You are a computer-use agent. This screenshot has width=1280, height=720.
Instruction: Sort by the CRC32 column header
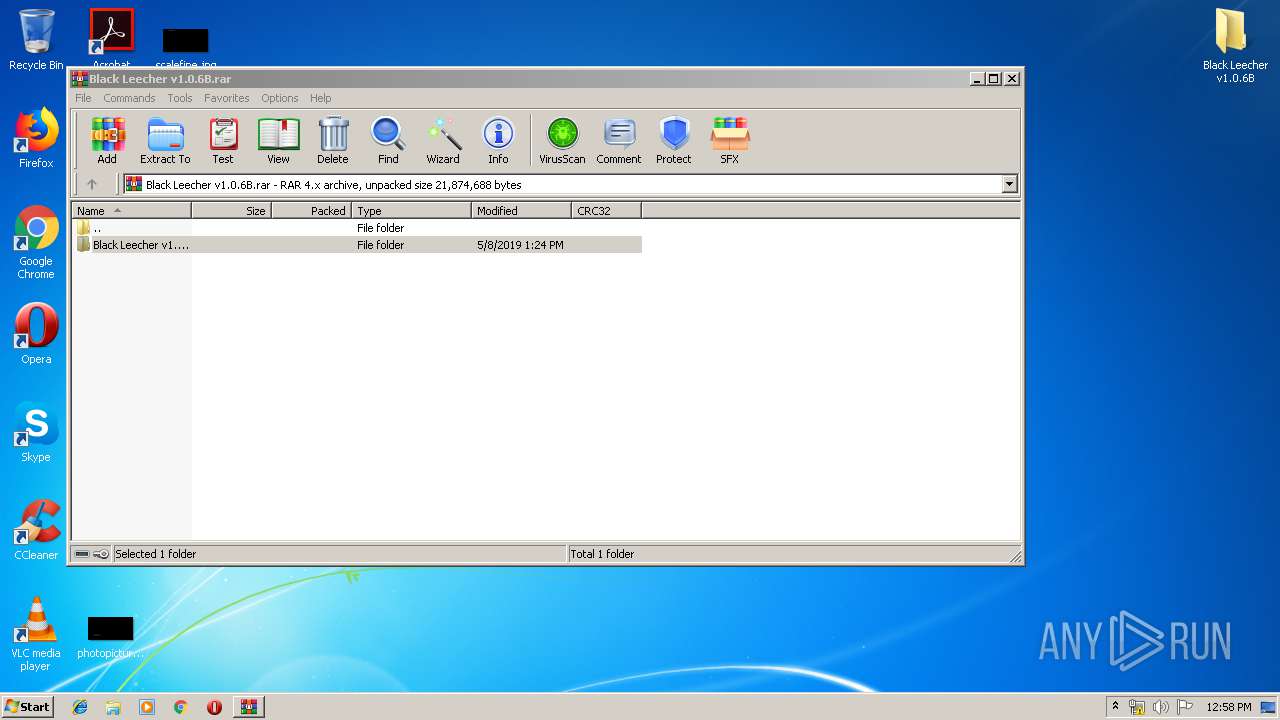tap(606, 211)
